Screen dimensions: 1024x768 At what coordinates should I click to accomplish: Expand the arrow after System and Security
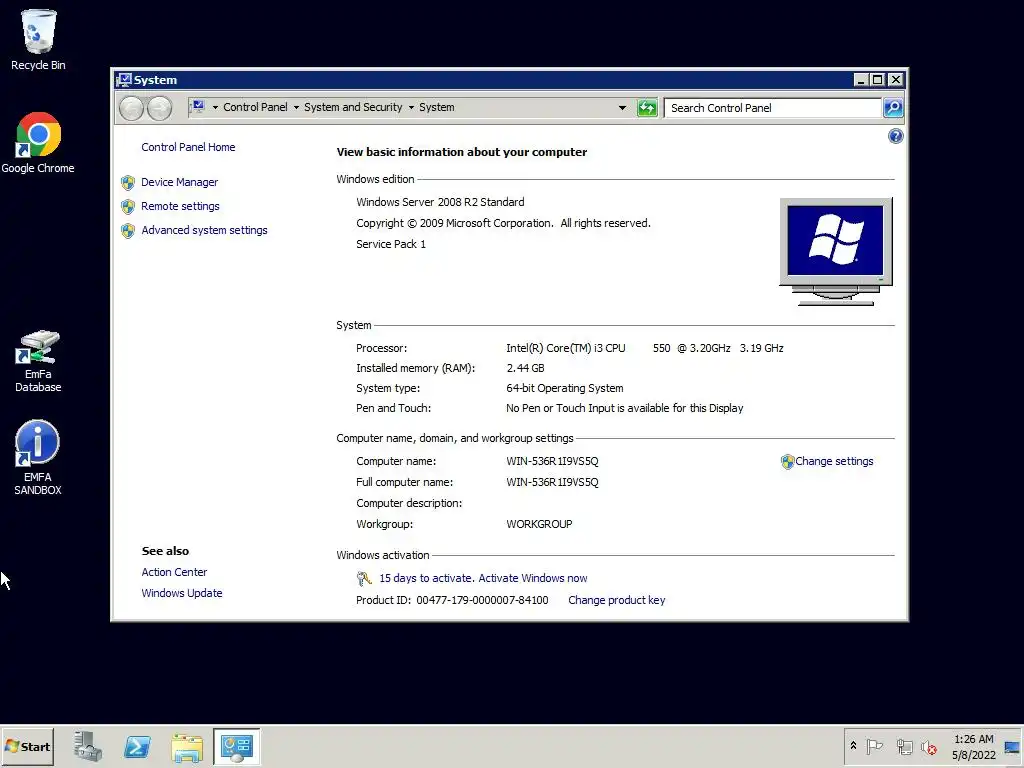tap(411, 107)
